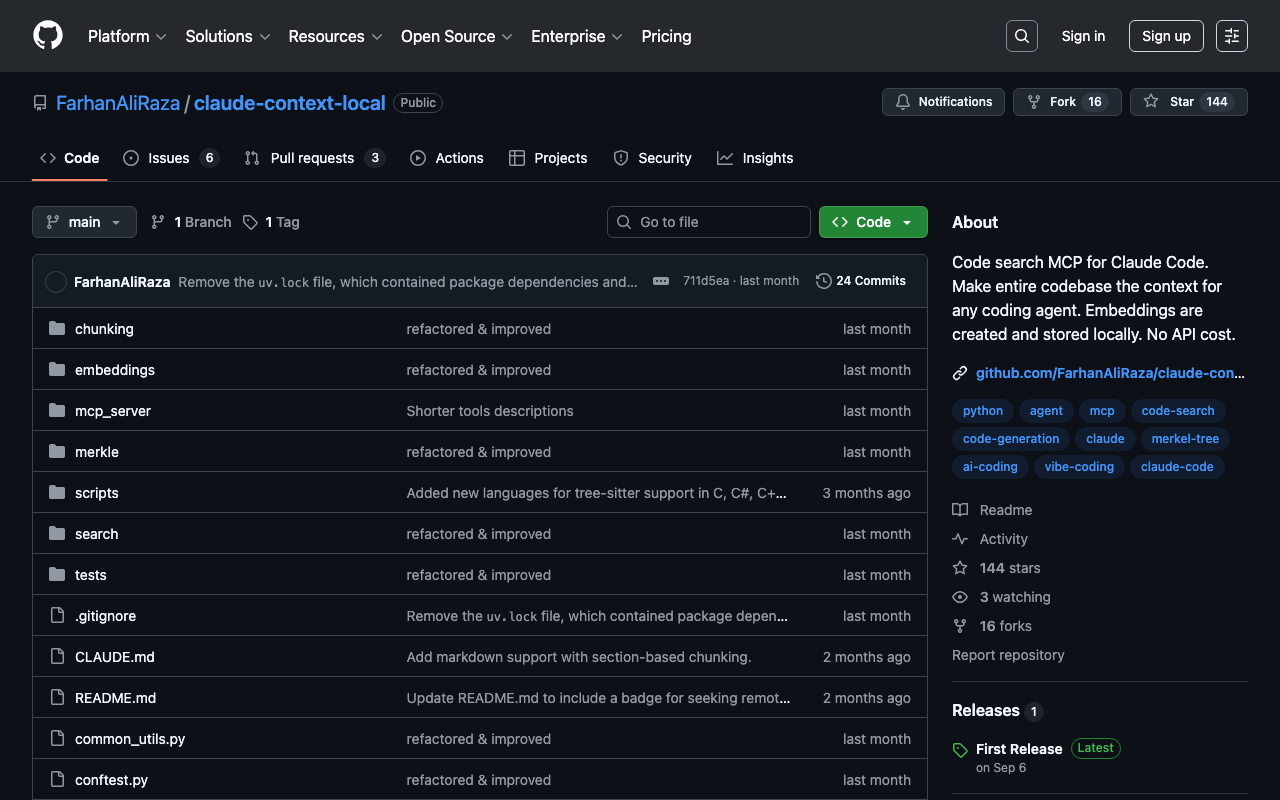This screenshot has width=1280, height=800.
Task: Expand the Platform menu in header
Action: coord(127,36)
